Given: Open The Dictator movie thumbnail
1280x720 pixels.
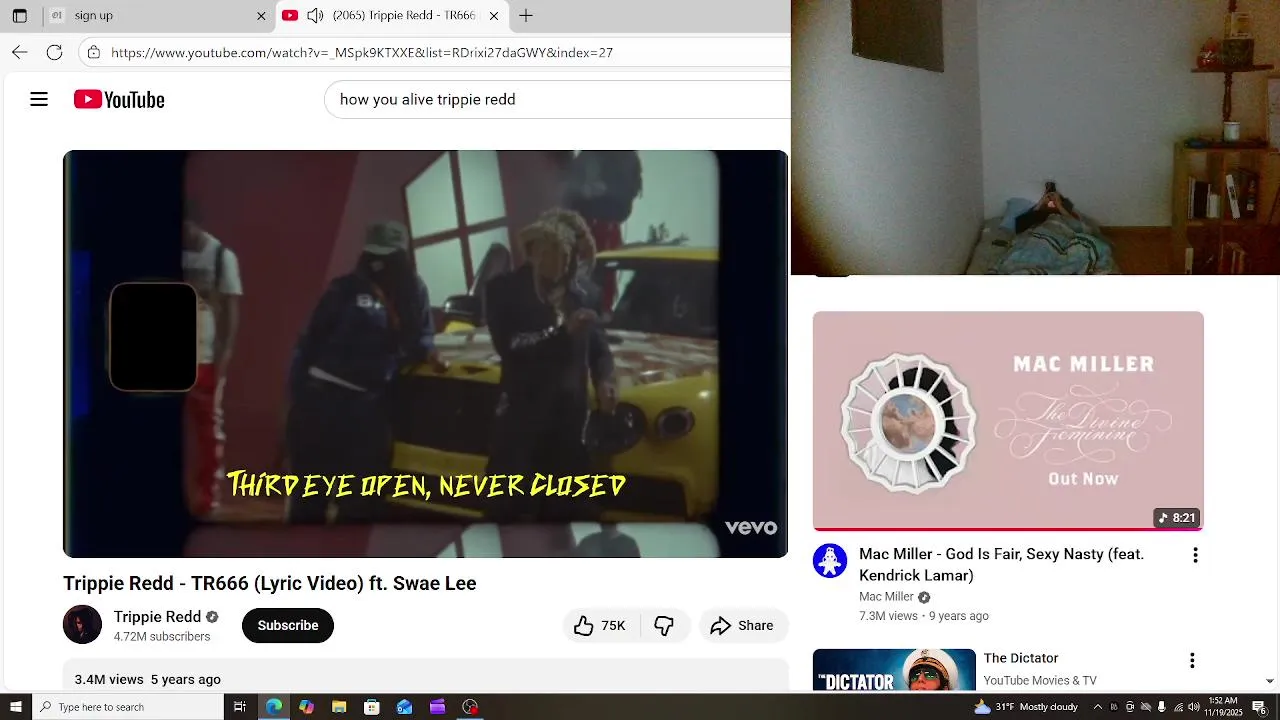Looking at the screenshot, I should [x=894, y=670].
